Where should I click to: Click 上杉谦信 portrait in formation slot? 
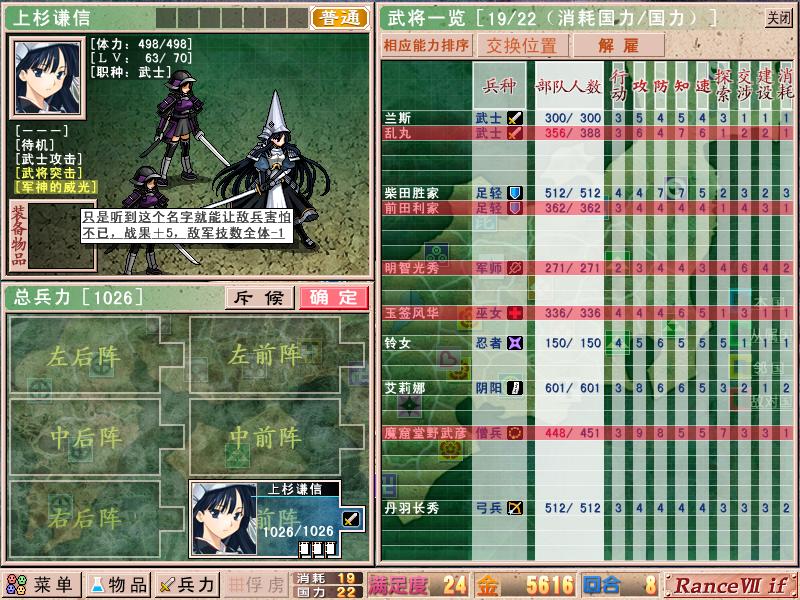point(224,519)
